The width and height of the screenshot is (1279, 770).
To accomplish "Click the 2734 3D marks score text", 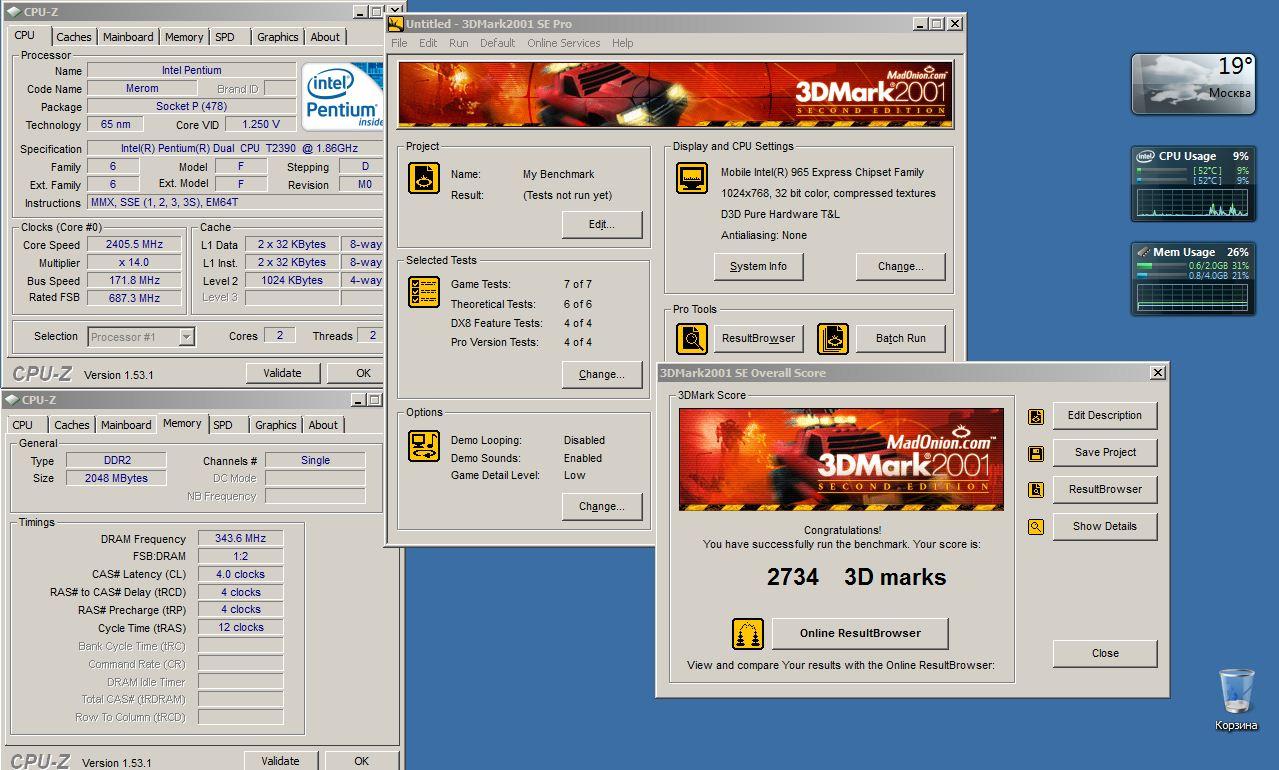I will [x=856, y=577].
